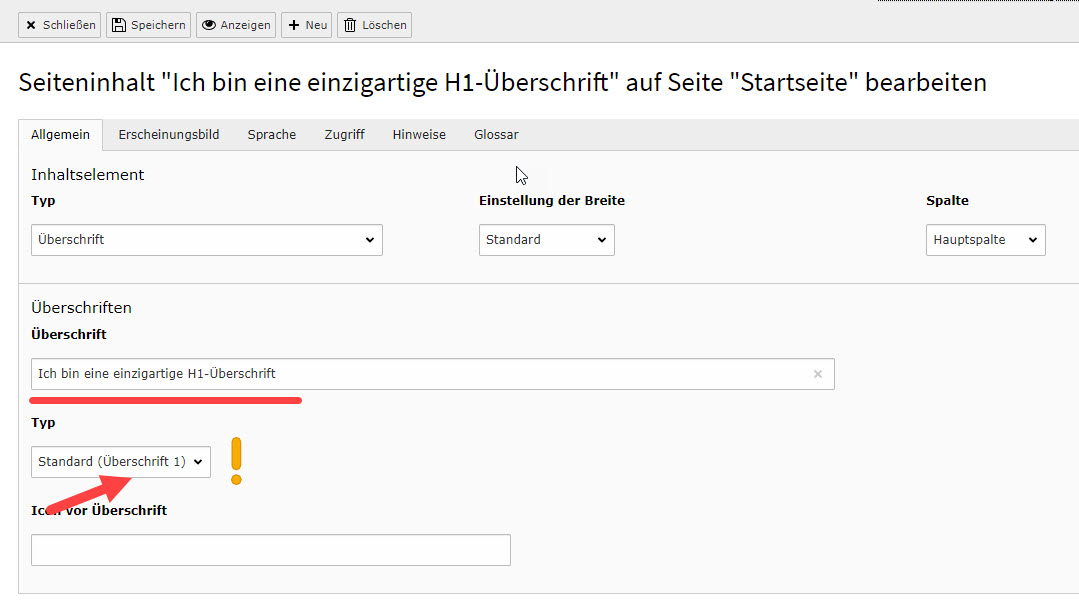Click into the Überschrift text field

(x=420, y=374)
